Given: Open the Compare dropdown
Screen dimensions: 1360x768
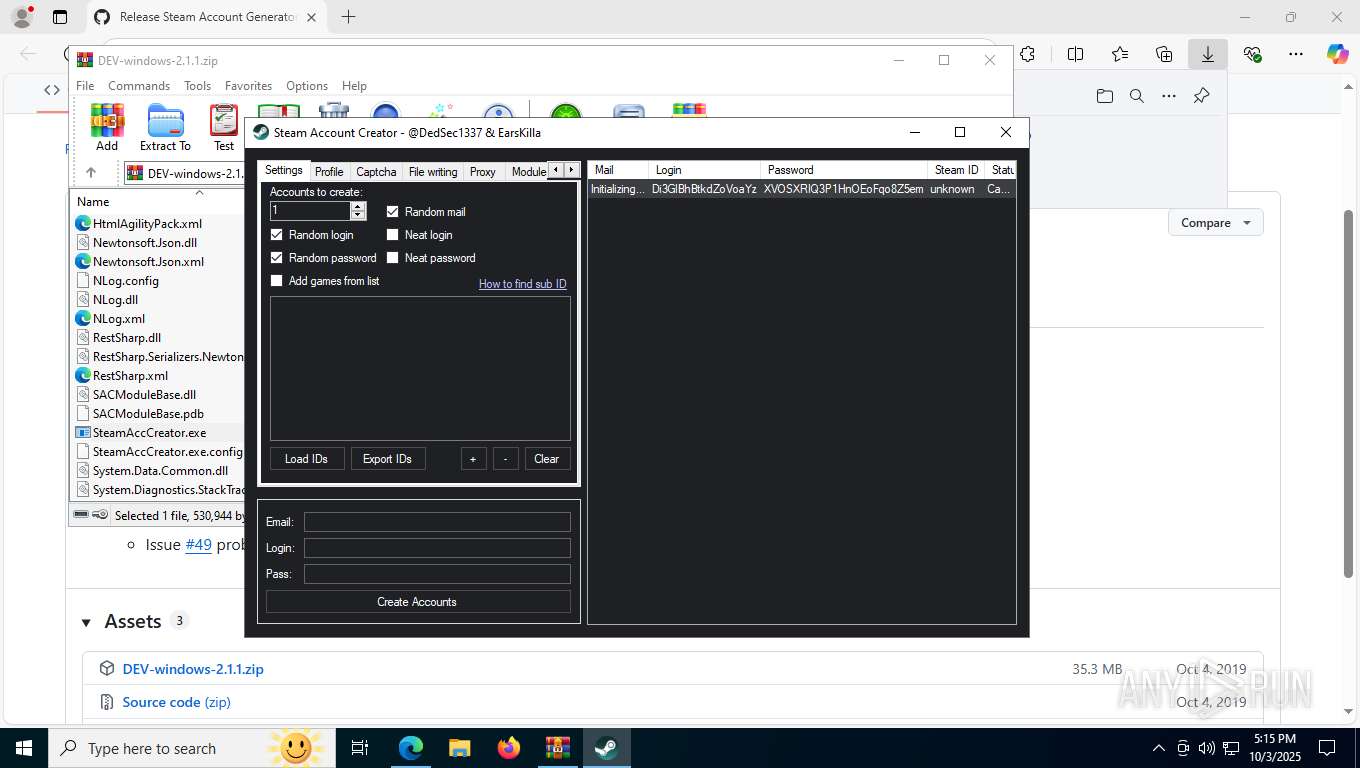Looking at the screenshot, I should (1215, 223).
